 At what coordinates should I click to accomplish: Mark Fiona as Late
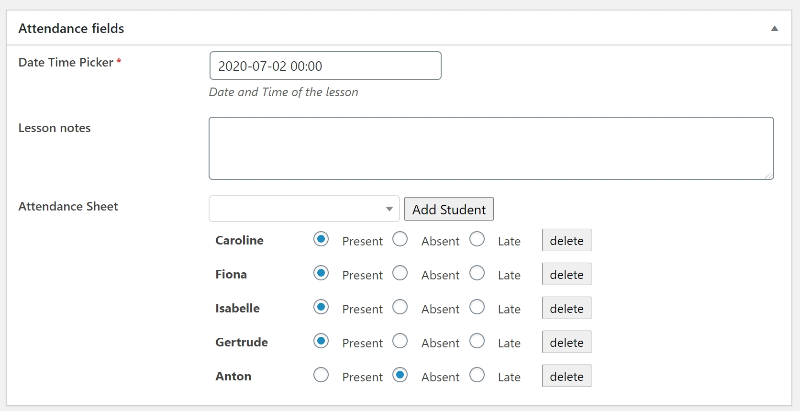click(x=477, y=273)
